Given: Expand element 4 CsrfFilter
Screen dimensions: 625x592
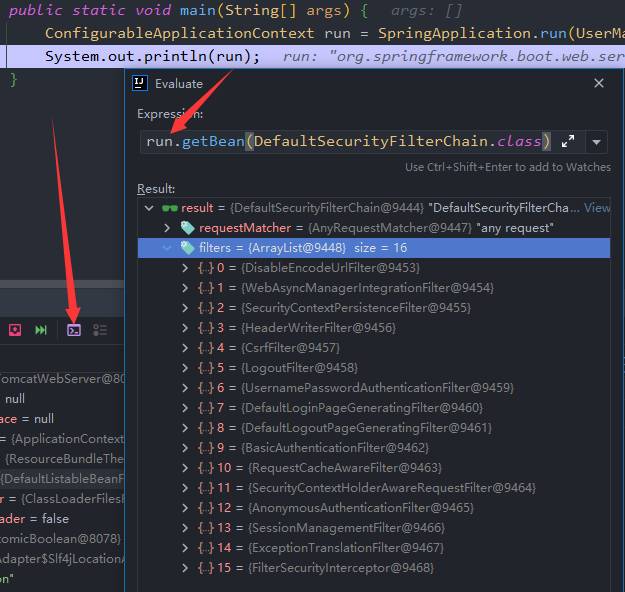Looking at the screenshot, I should click(x=185, y=348).
